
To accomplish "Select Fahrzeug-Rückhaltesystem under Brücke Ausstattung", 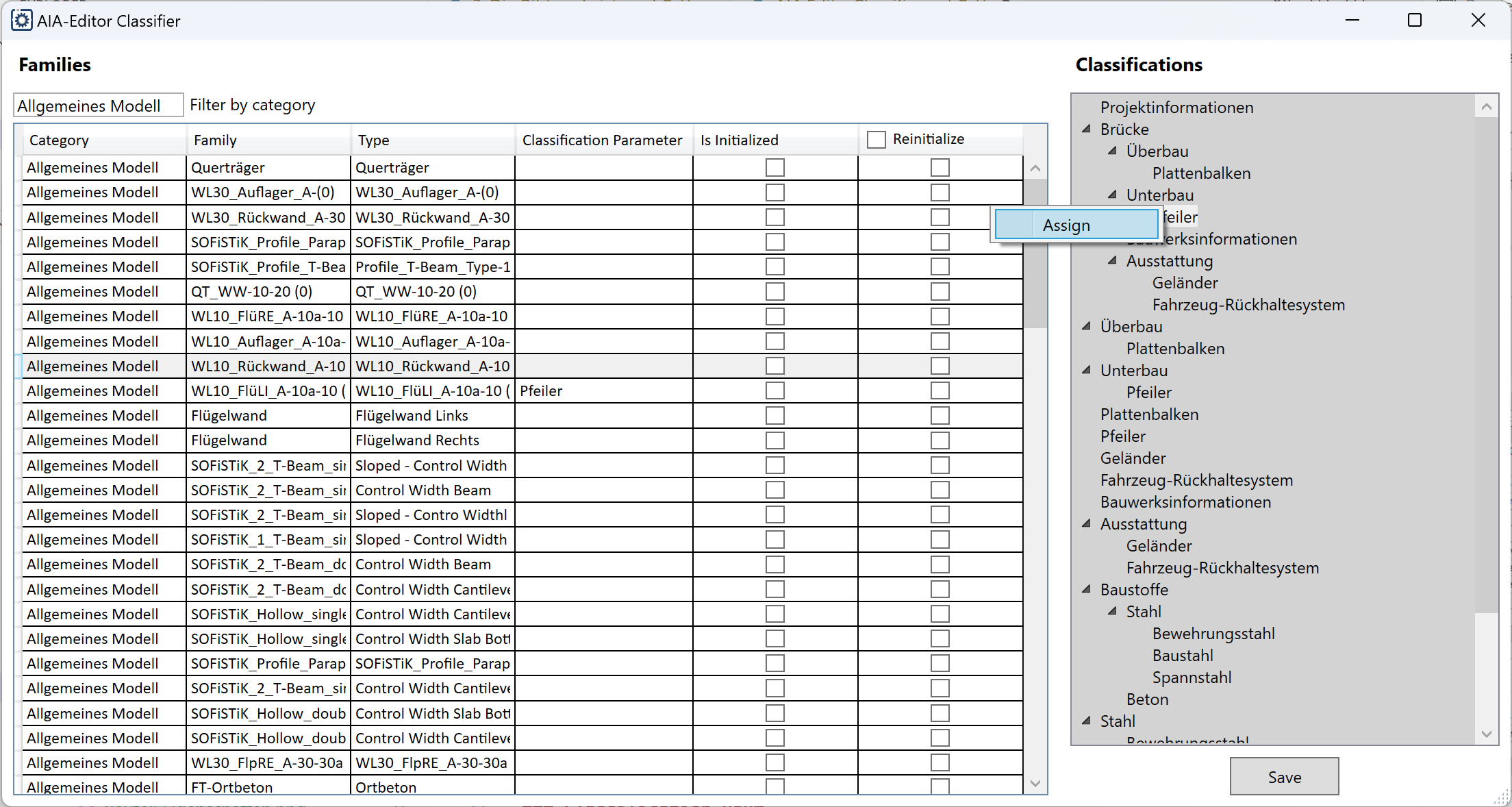I will click(1248, 305).
